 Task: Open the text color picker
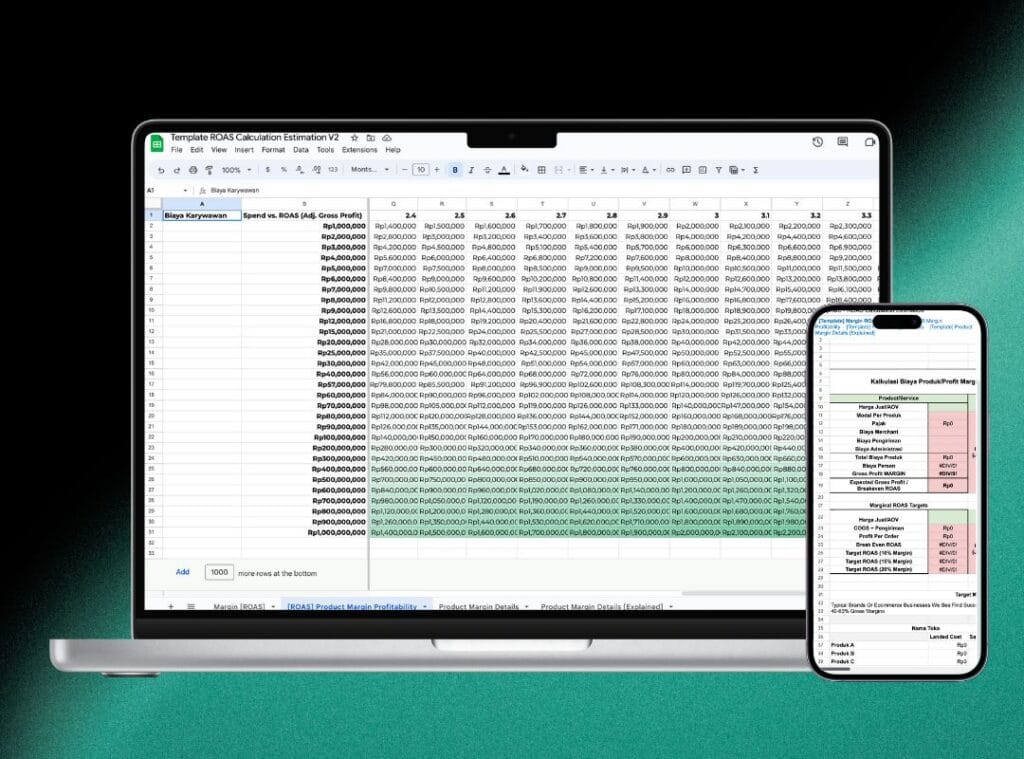tap(503, 170)
